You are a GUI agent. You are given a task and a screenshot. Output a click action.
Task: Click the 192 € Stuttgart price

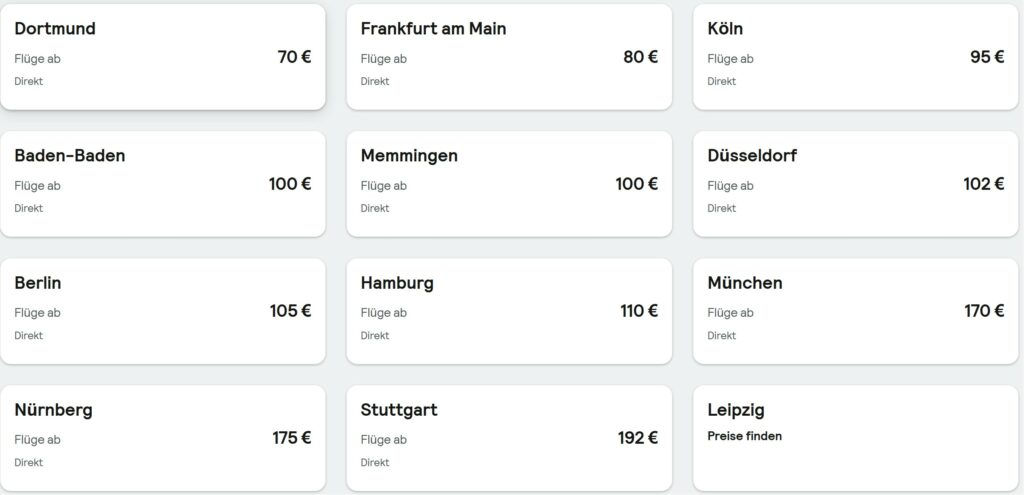click(x=638, y=438)
